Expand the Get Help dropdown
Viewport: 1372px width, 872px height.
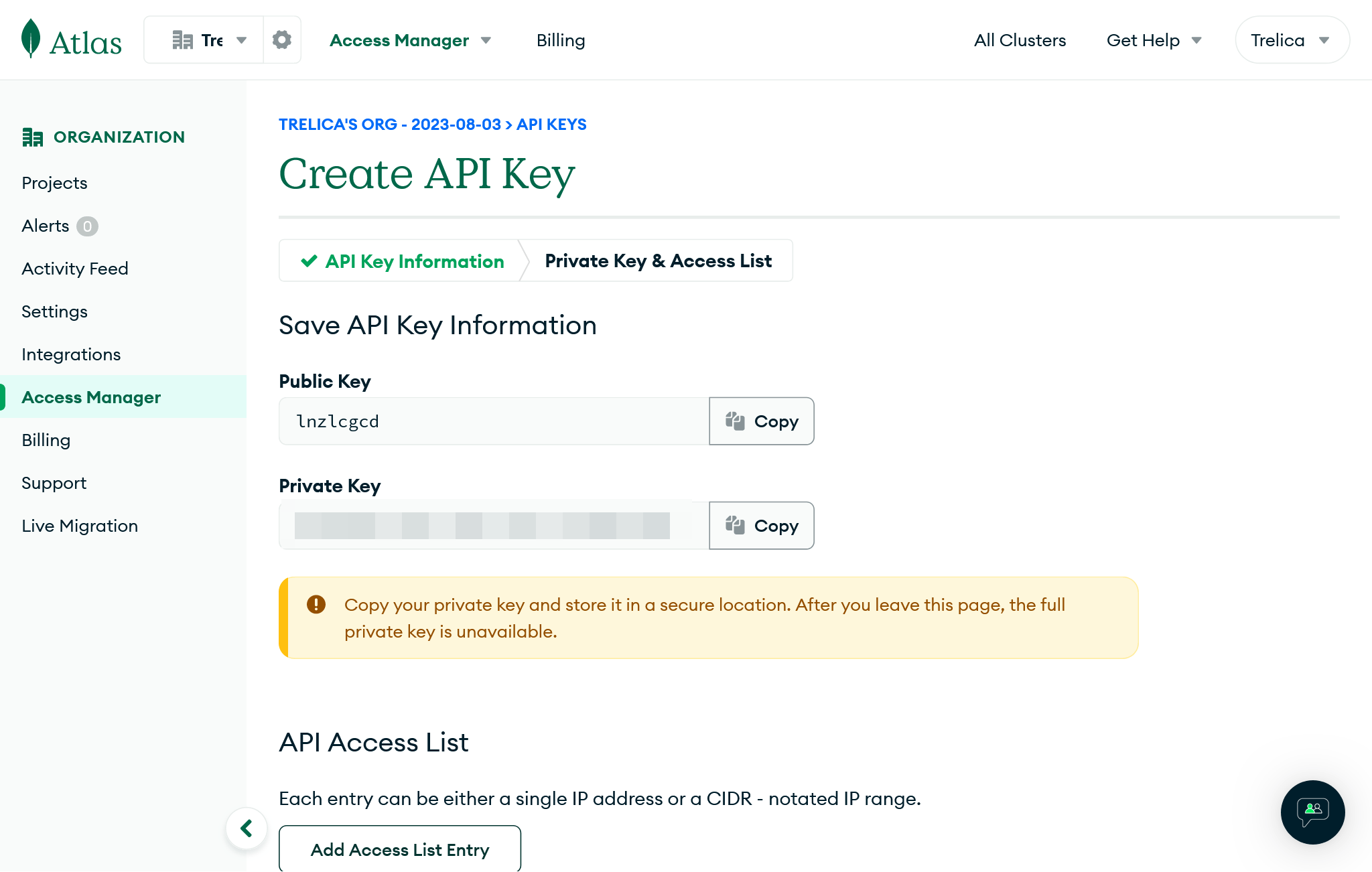tap(1154, 40)
